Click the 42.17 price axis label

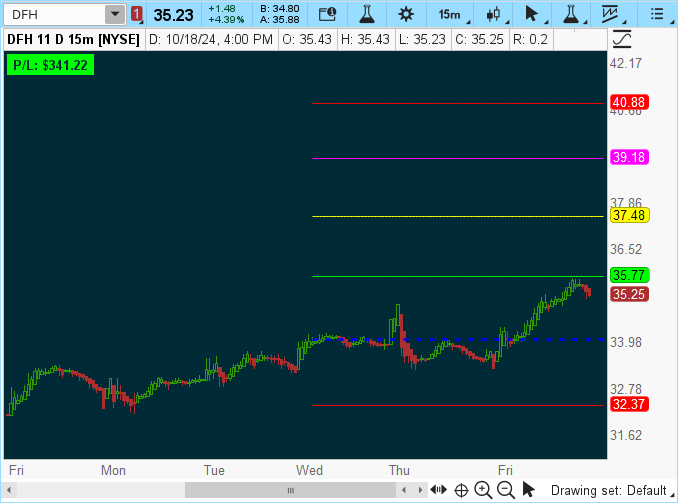626,64
